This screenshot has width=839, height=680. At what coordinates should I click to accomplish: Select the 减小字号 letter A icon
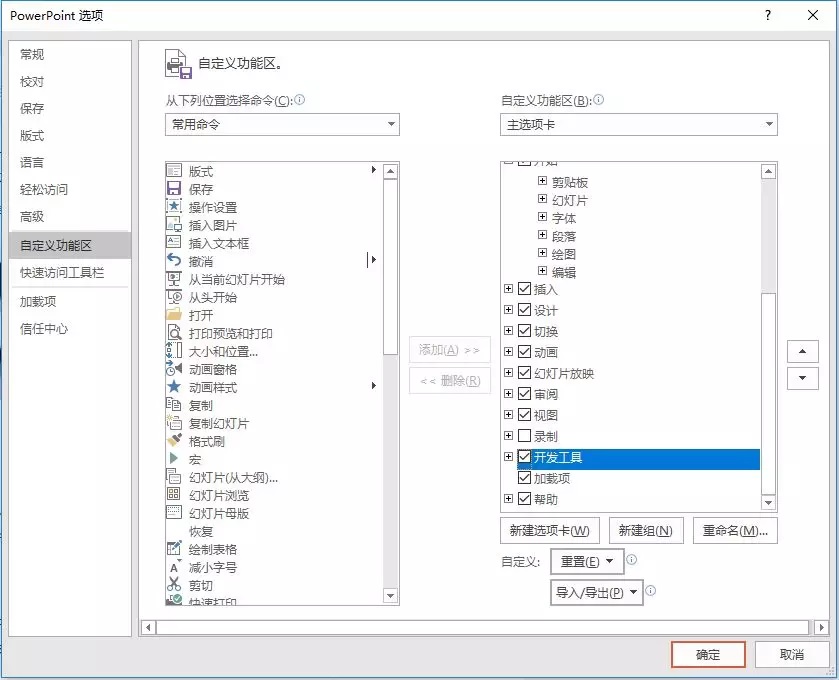[174, 567]
